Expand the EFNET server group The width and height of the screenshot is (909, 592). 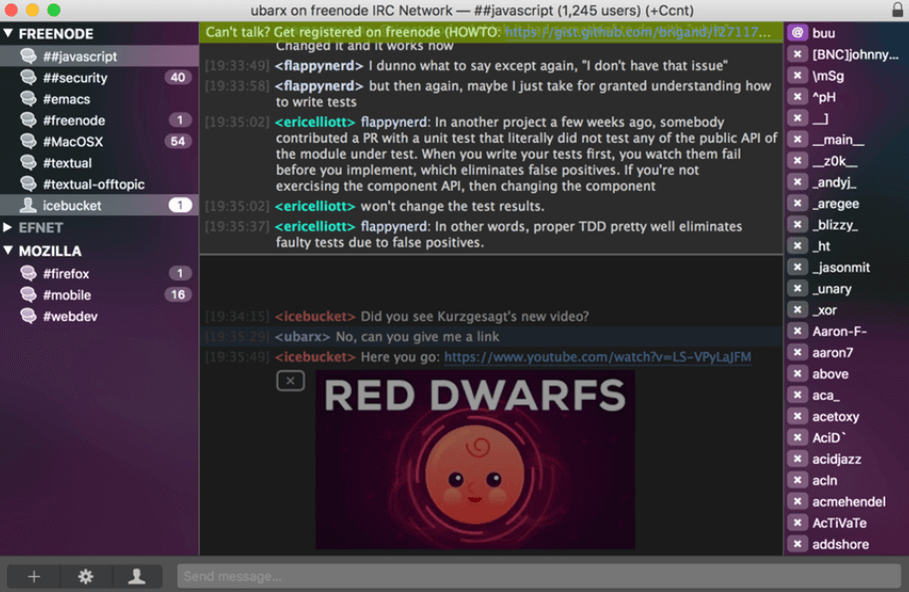tap(8, 228)
